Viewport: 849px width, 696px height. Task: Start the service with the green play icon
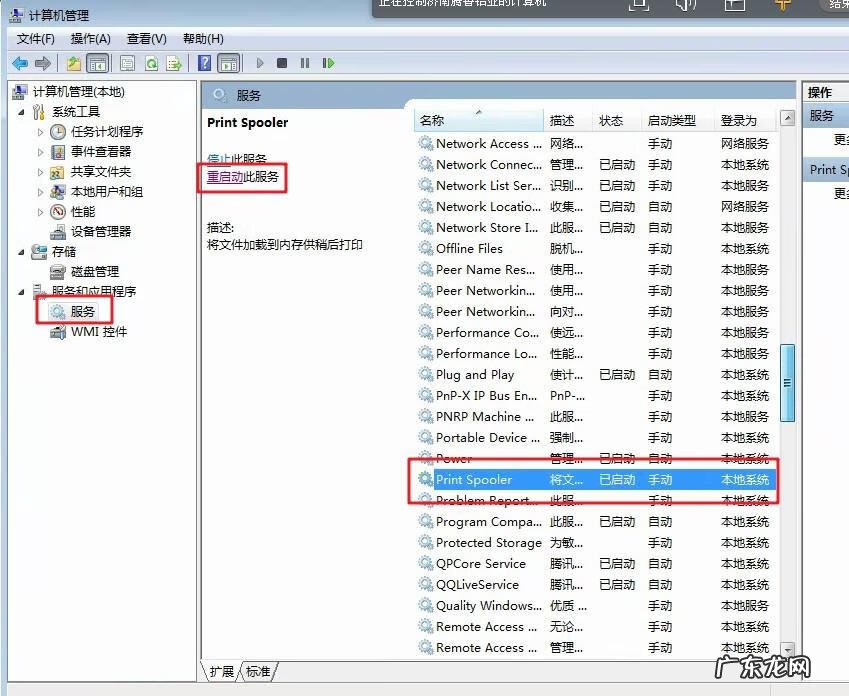coord(260,62)
